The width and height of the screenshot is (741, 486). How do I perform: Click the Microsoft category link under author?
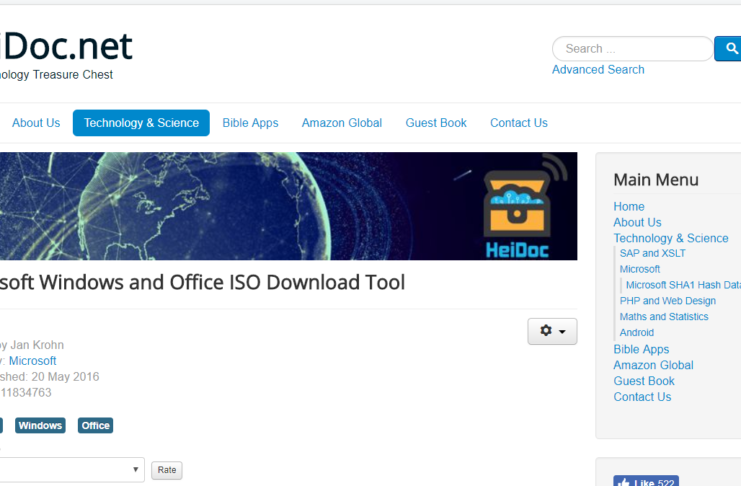[33, 361]
